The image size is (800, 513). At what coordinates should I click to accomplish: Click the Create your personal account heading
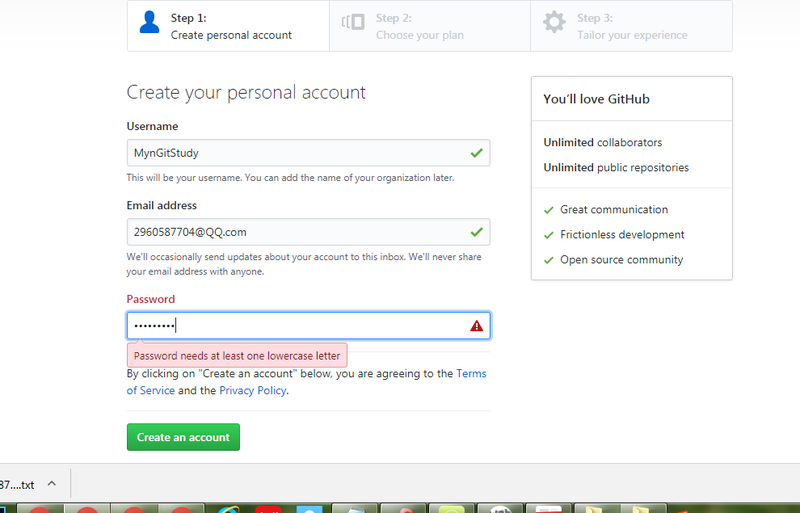[246, 92]
